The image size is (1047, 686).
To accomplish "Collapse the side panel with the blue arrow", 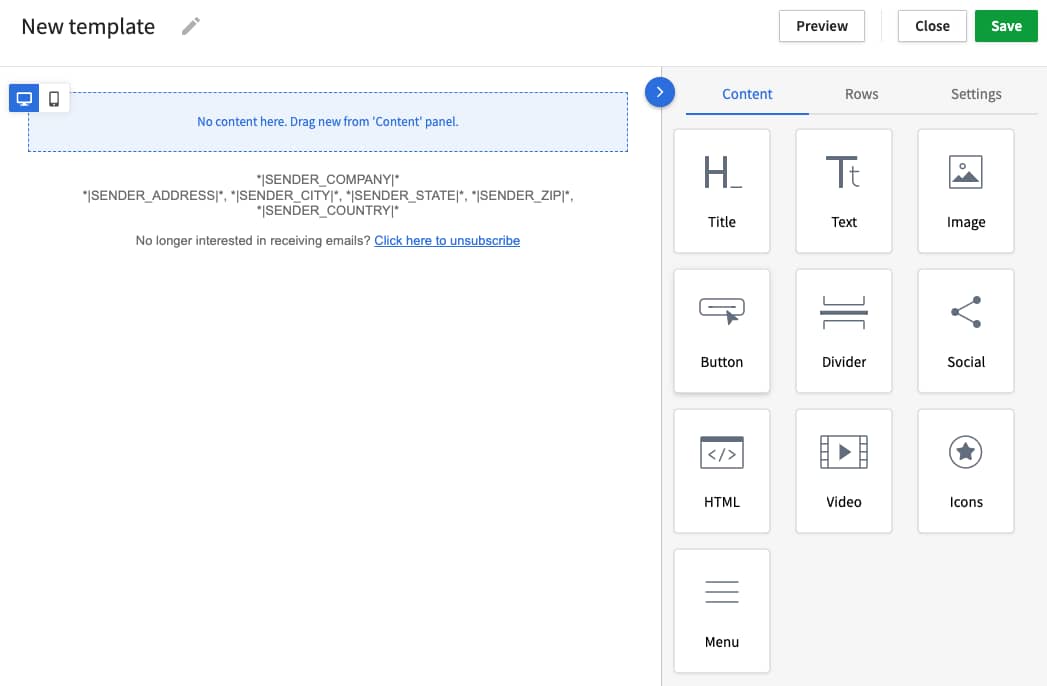I will point(660,92).
